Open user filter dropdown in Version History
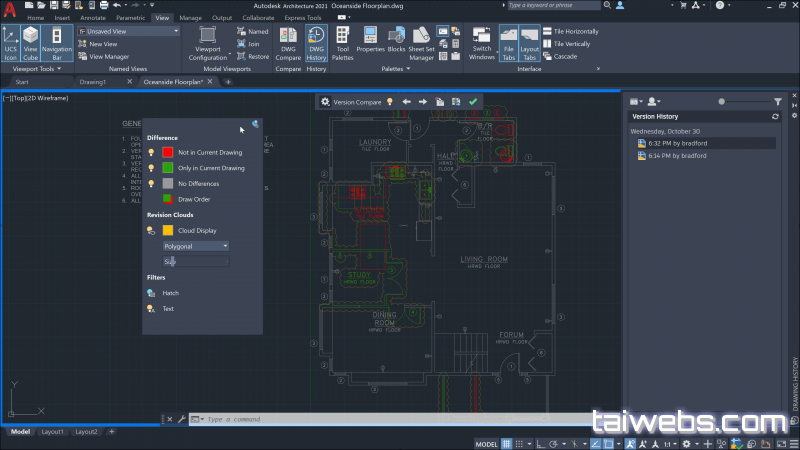800x450 pixels. point(654,102)
